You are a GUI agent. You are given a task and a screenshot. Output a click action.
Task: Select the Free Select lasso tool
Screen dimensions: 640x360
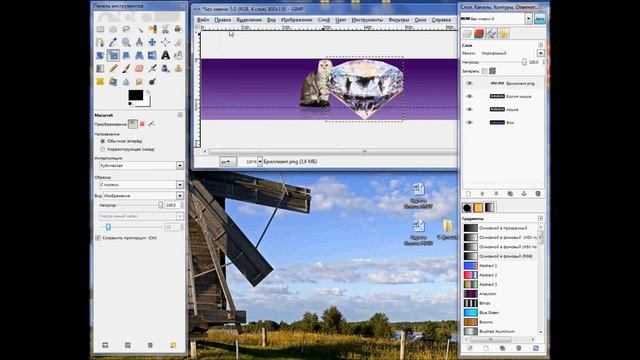[127, 29]
